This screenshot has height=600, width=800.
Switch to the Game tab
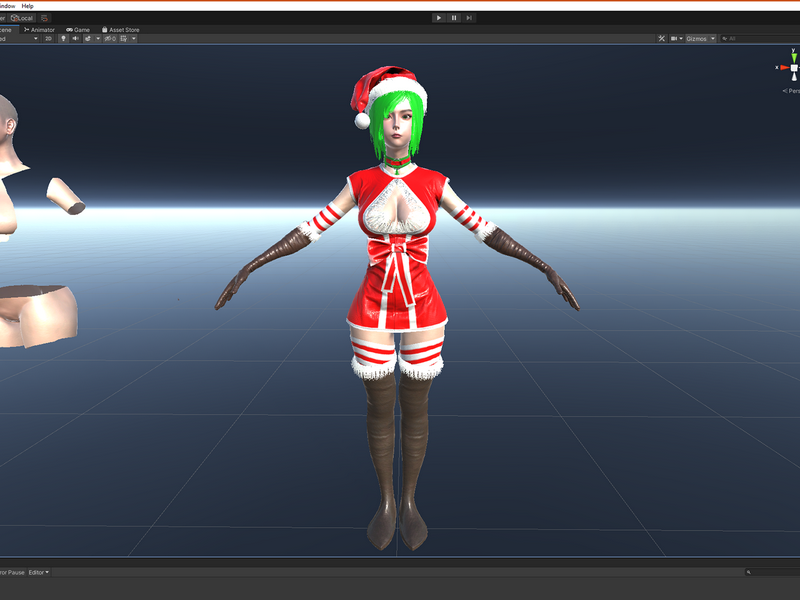(x=78, y=30)
